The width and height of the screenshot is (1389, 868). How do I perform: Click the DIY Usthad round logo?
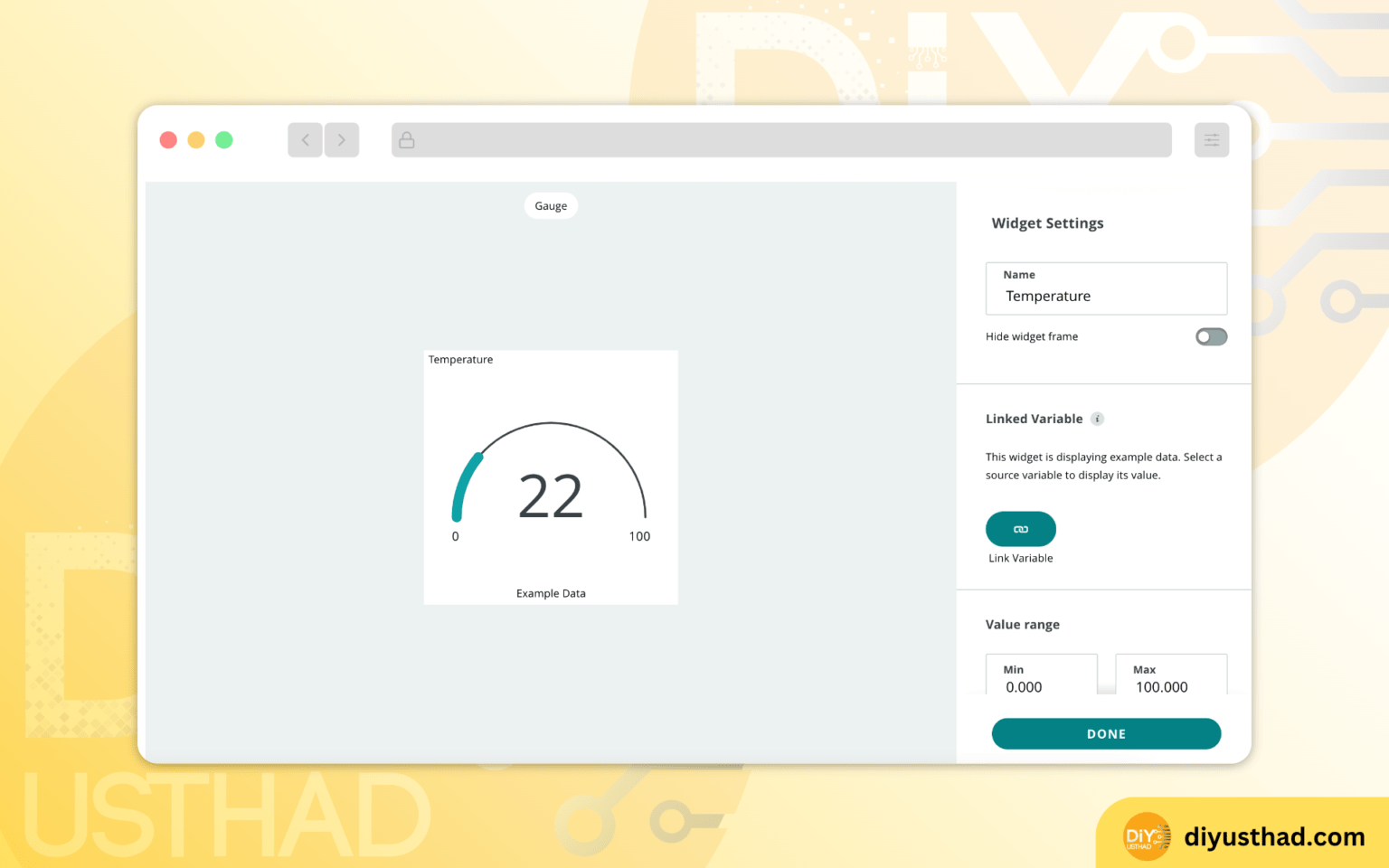click(1146, 836)
